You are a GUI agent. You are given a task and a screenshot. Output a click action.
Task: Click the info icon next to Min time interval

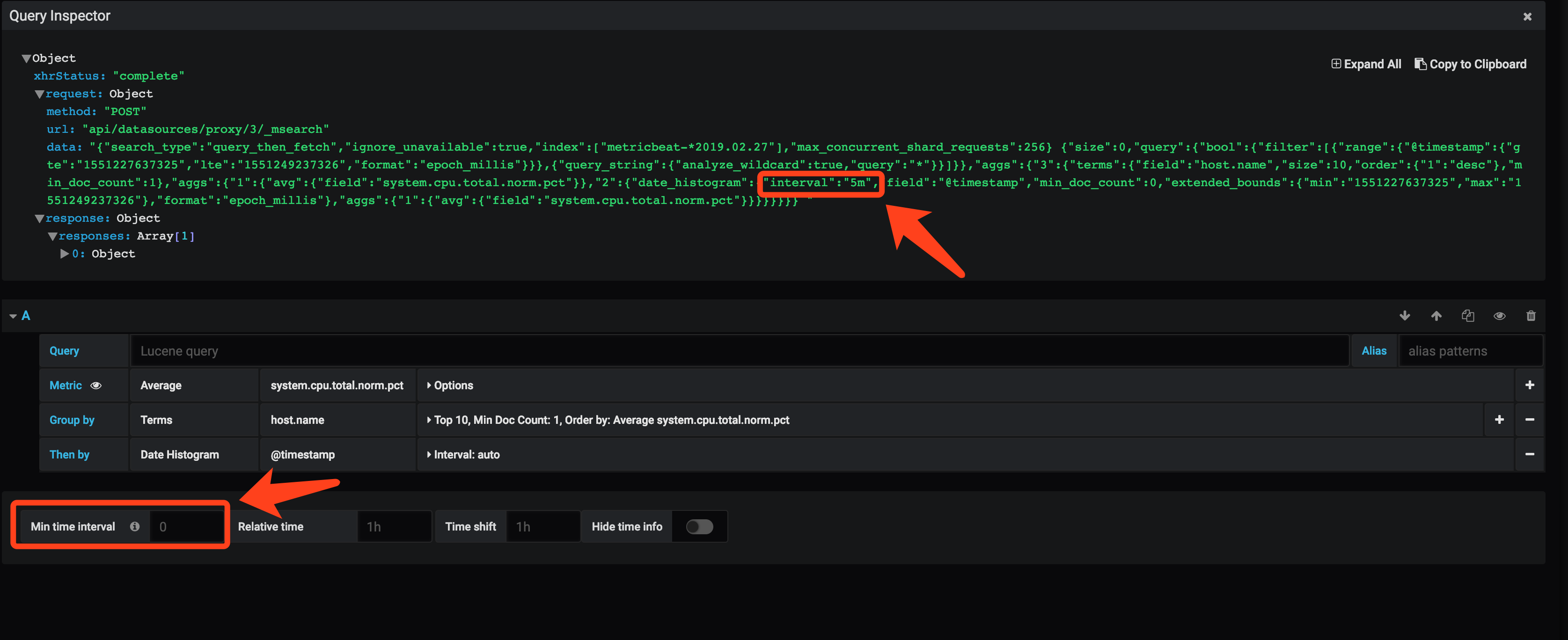(x=134, y=526)
